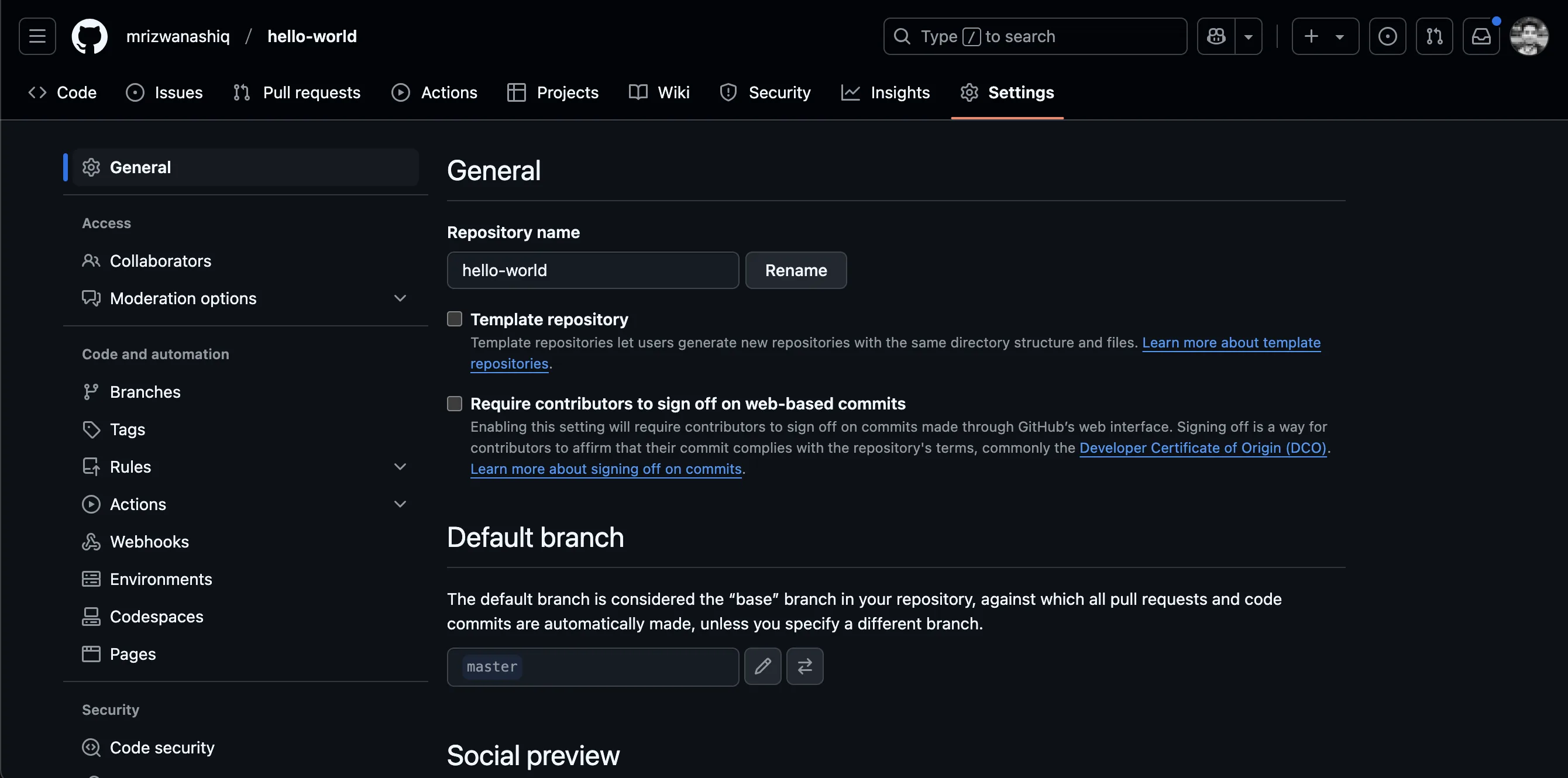Open Developer Certificate of Origin (DCO) link
The height and width of the screenshot is (778, 1568).
(1203, 448)
